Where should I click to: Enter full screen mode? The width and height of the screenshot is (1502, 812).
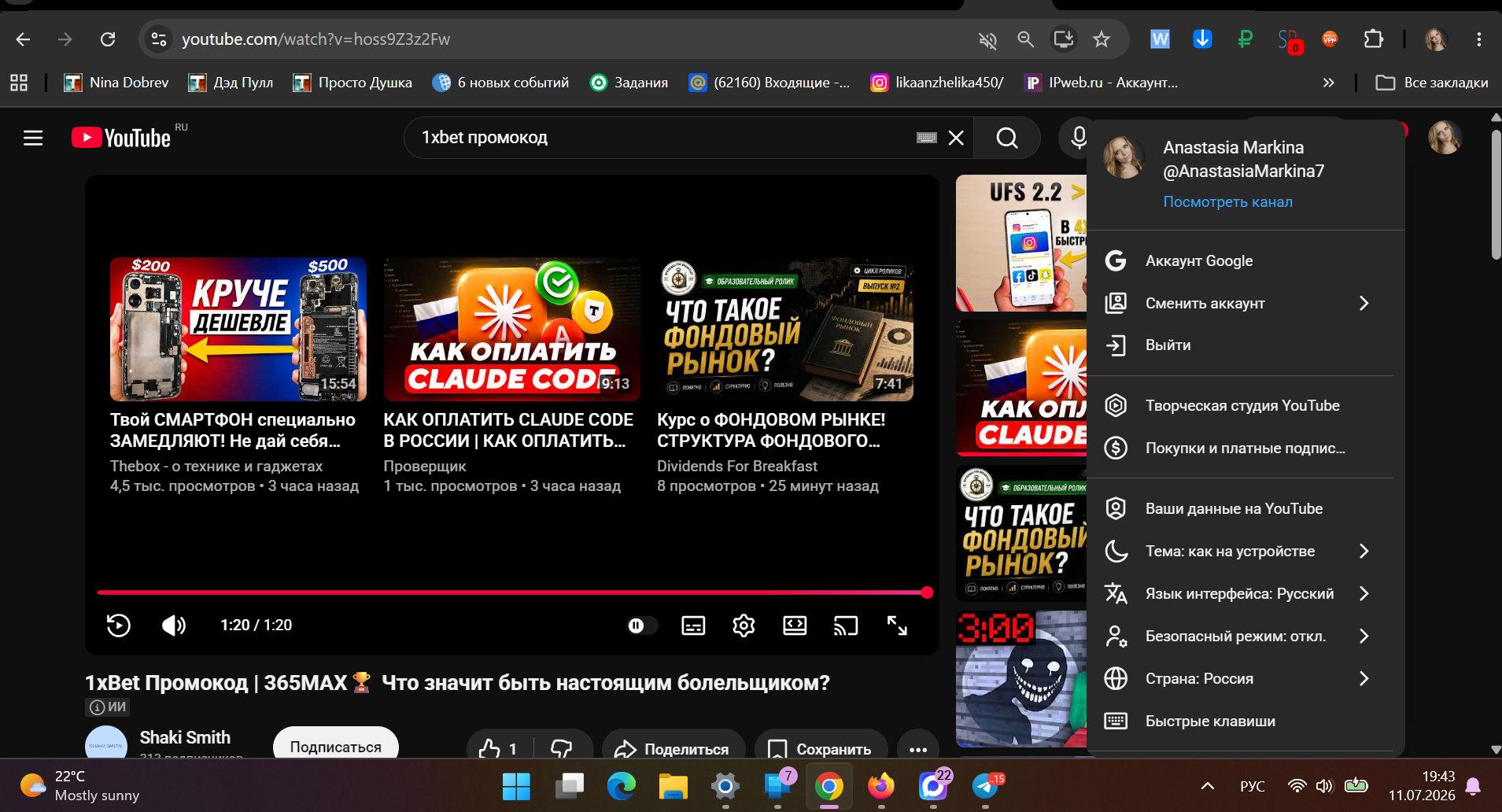click(x=897, y=625)
